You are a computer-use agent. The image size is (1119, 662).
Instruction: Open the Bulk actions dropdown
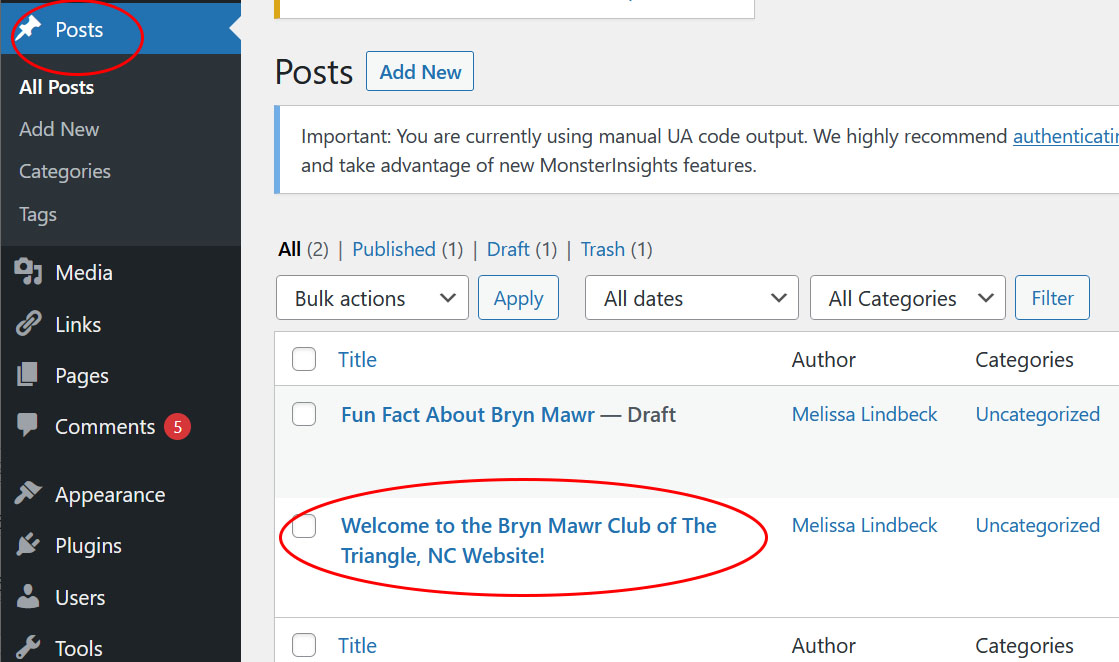click(373, 297)
